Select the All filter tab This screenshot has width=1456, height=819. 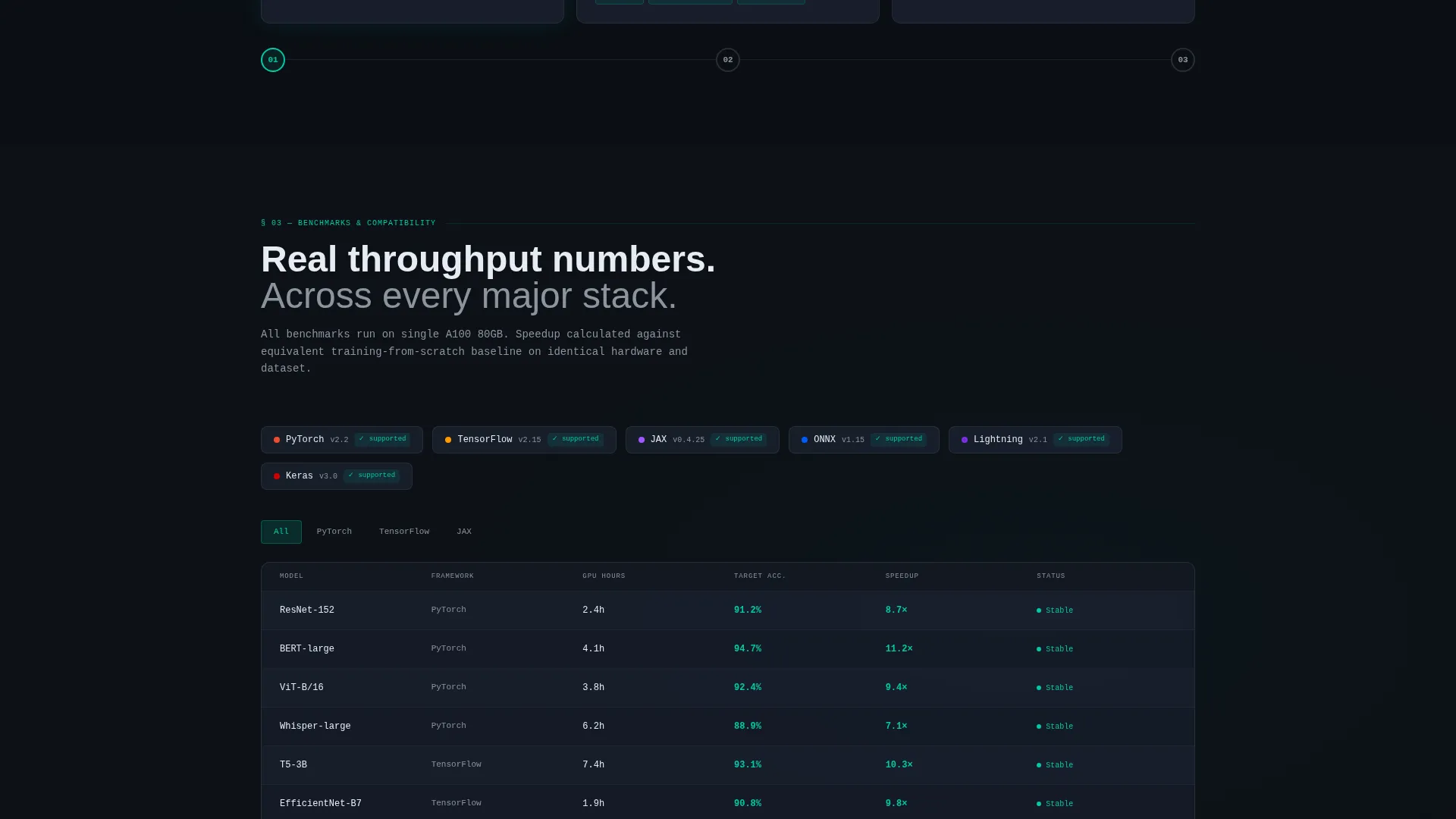point(281,532)
